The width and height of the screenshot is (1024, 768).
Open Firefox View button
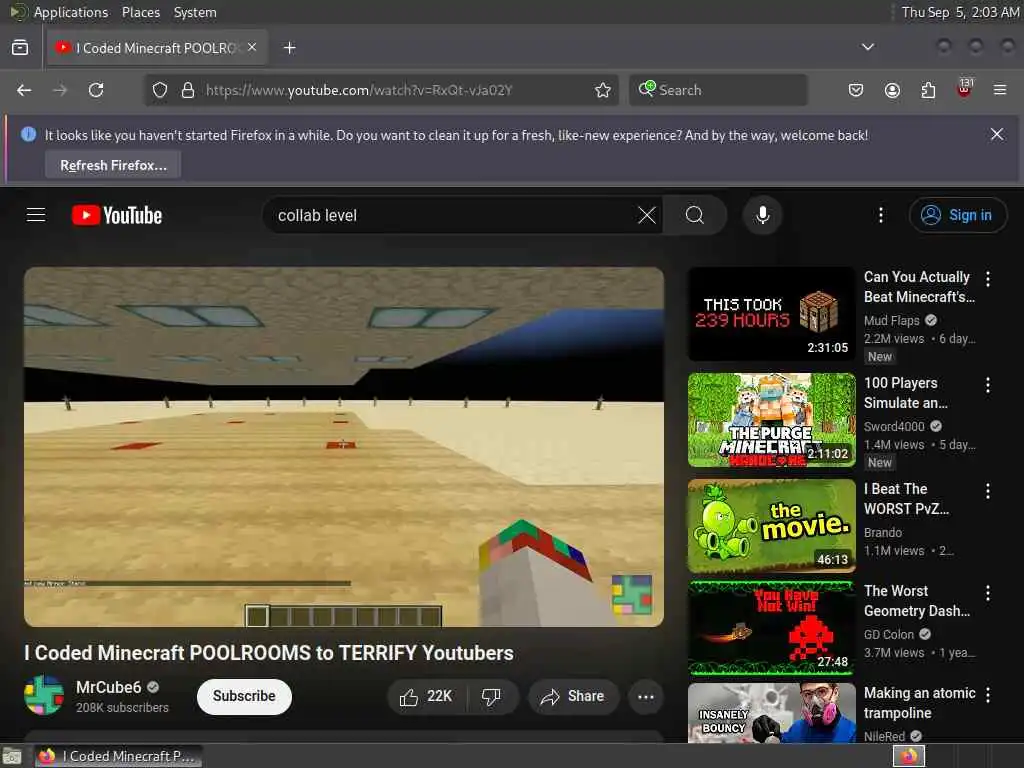coord(20,48)
